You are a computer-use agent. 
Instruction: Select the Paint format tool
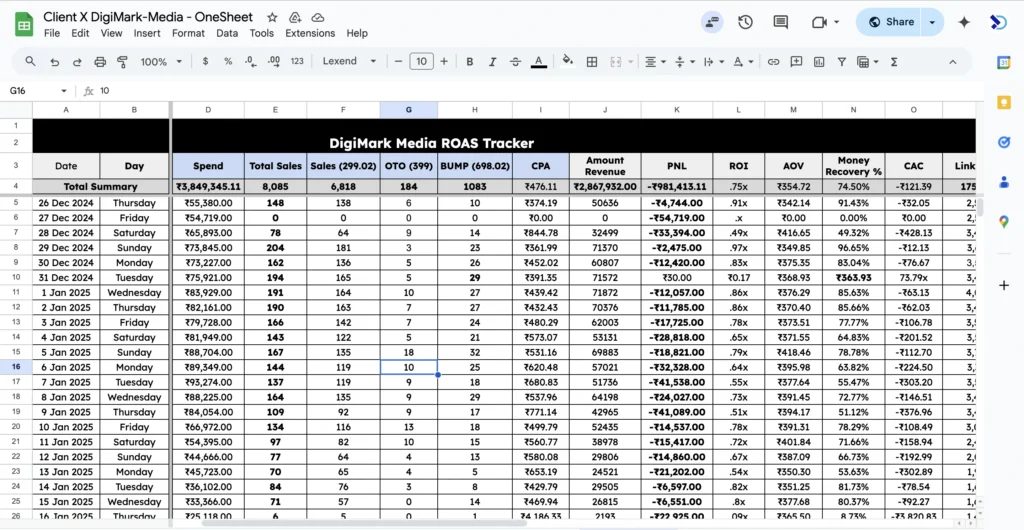click(x=123, y=62)
